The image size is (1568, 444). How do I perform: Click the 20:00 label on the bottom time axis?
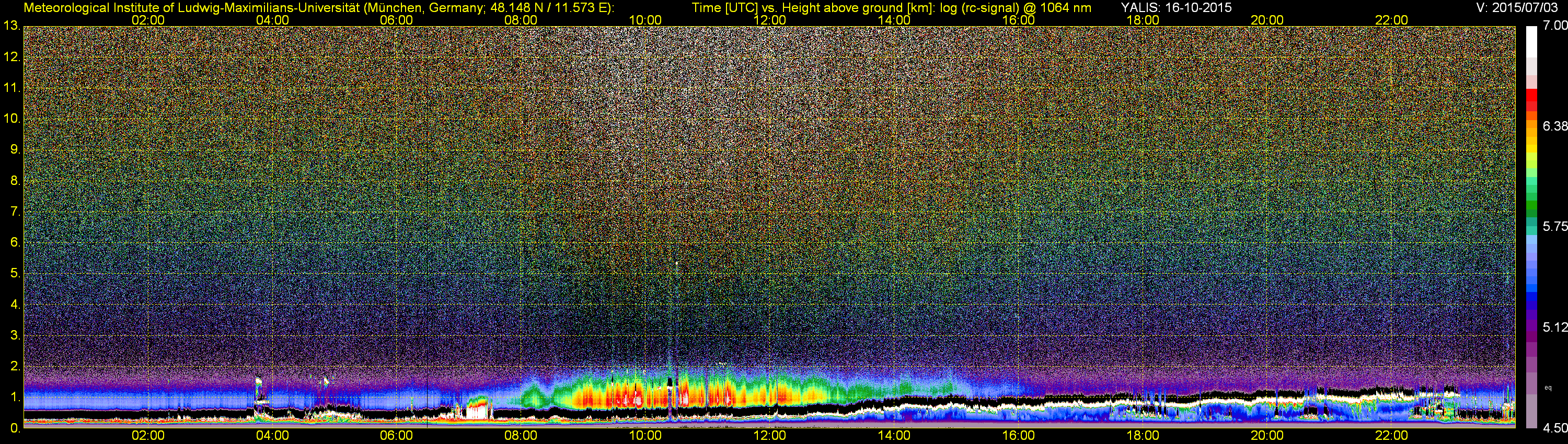tap(1267, 436)
